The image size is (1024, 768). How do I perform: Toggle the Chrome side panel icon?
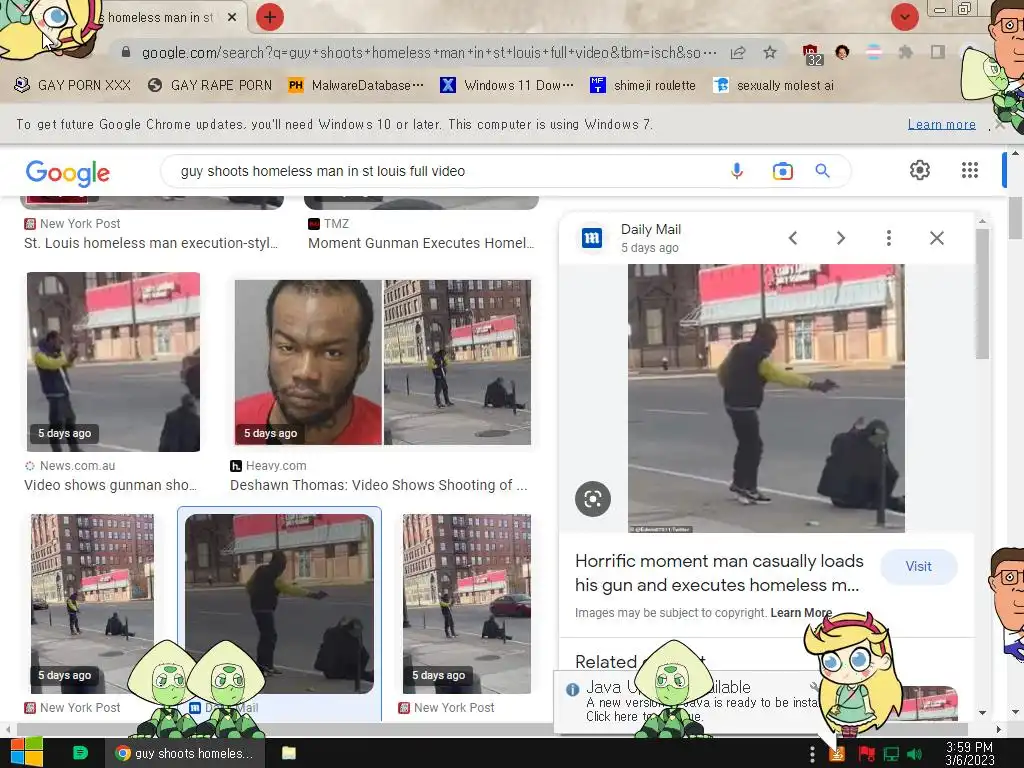(938, 52)
